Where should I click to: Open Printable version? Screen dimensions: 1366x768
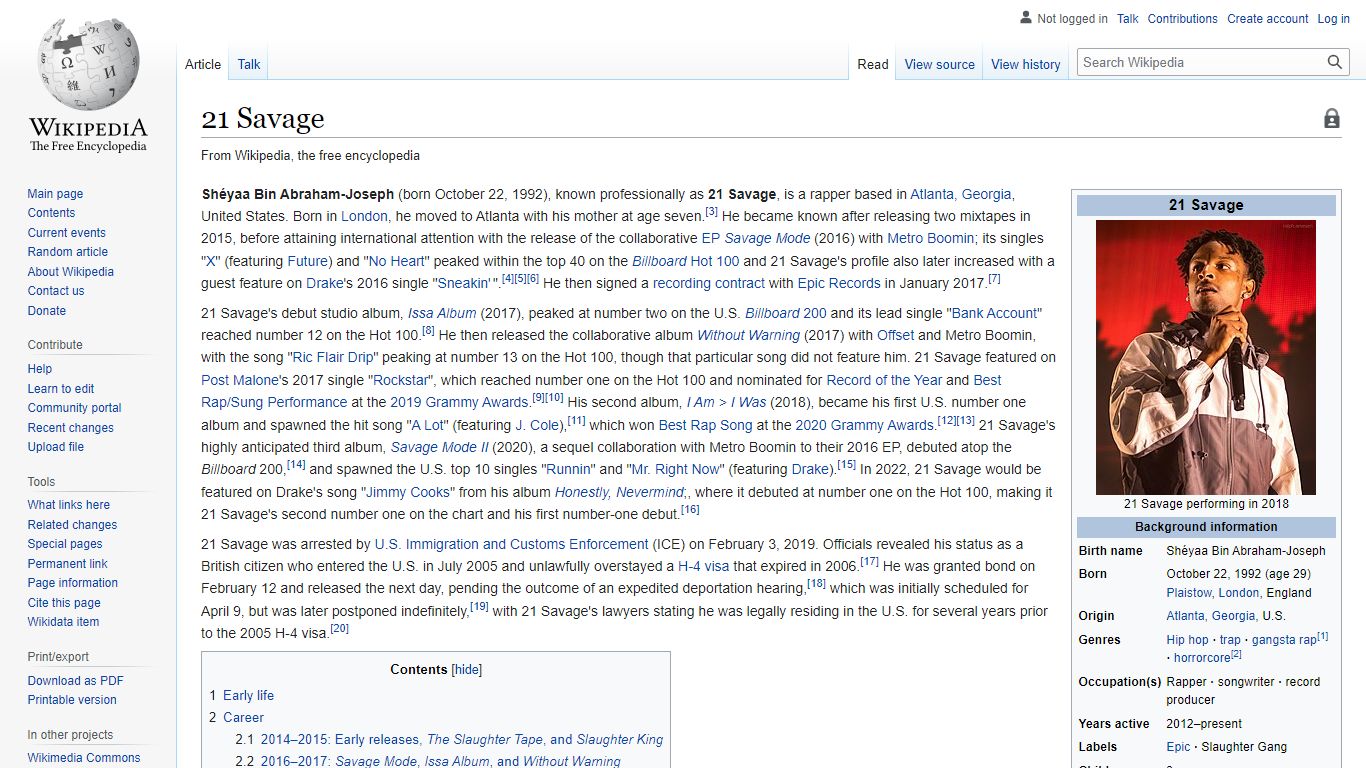coord(71,700)
